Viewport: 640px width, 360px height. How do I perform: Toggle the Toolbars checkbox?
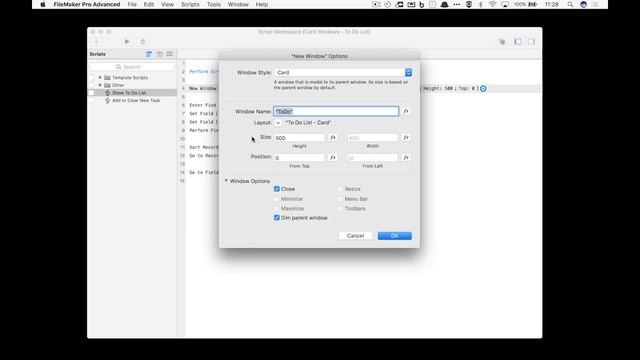click(340, 209)
